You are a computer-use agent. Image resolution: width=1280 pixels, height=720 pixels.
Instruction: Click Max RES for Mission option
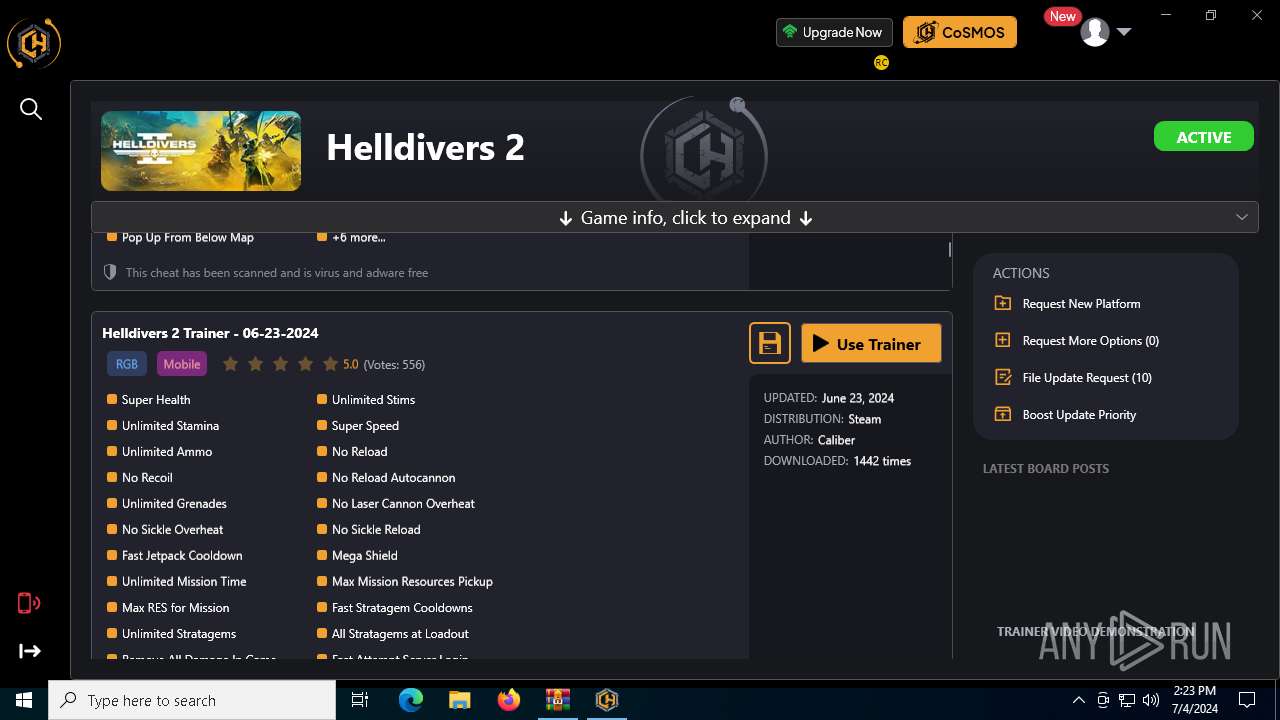point(167,607)
